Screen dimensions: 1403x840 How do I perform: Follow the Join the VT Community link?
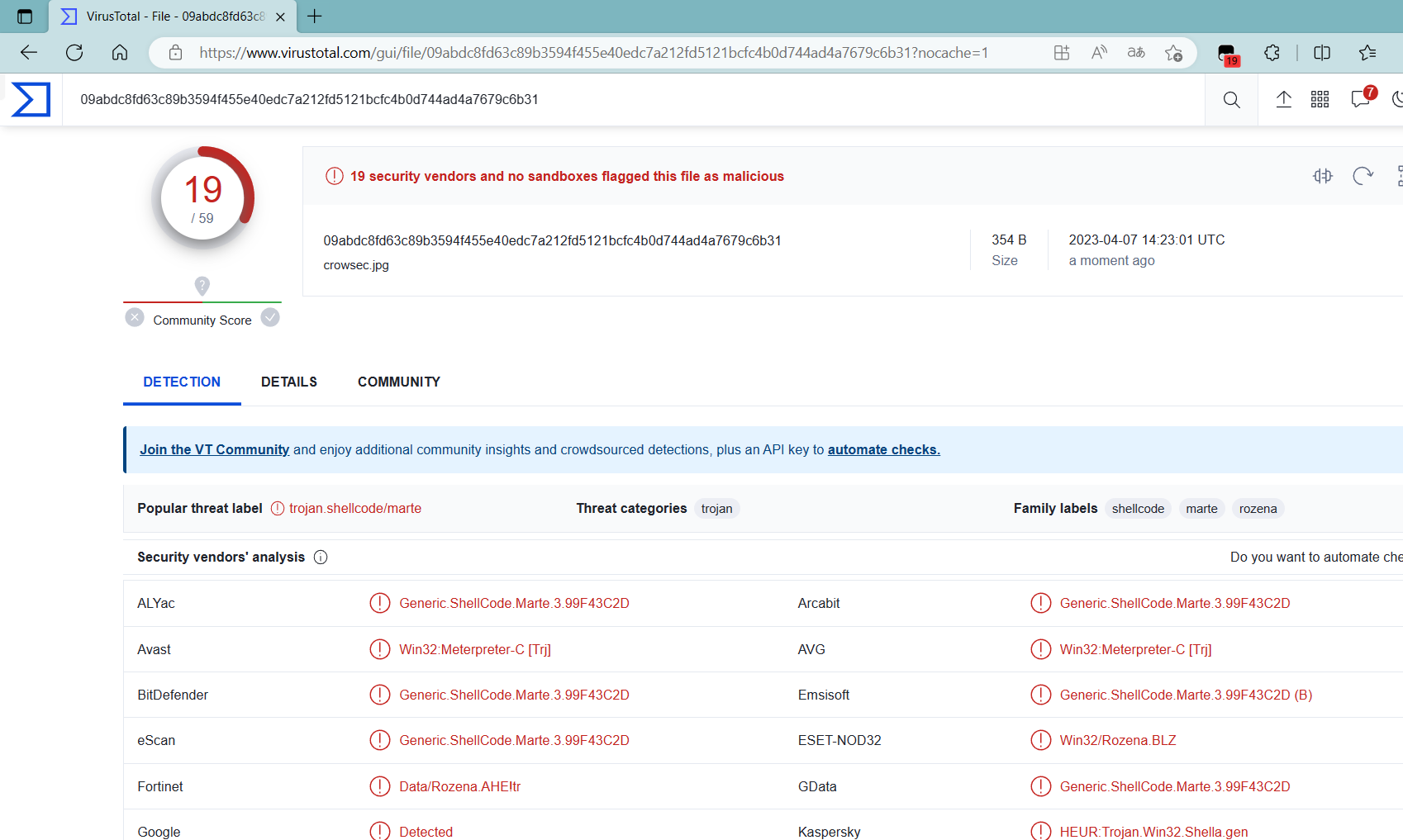214,449
